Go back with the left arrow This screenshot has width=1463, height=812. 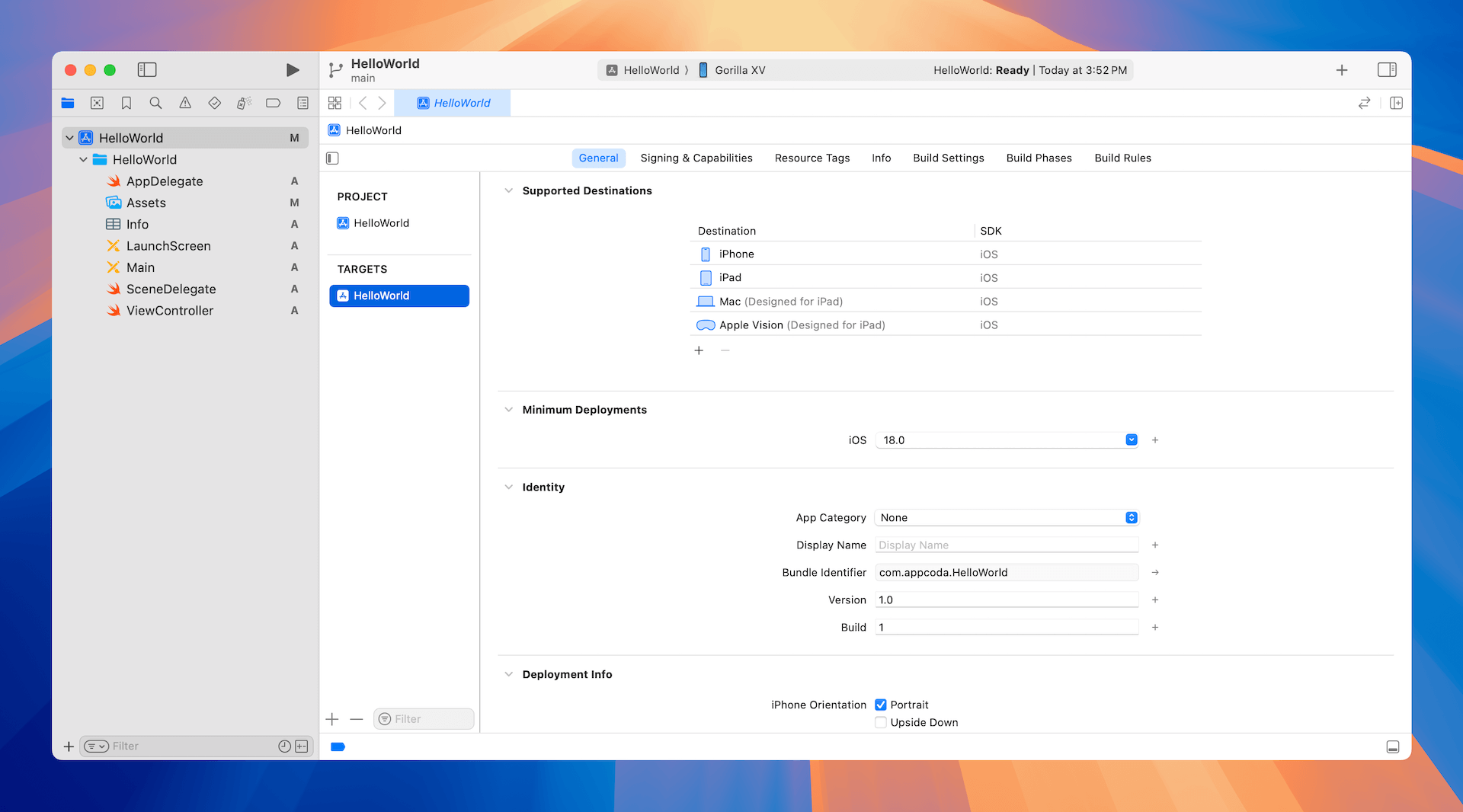[x=363, y=103]
